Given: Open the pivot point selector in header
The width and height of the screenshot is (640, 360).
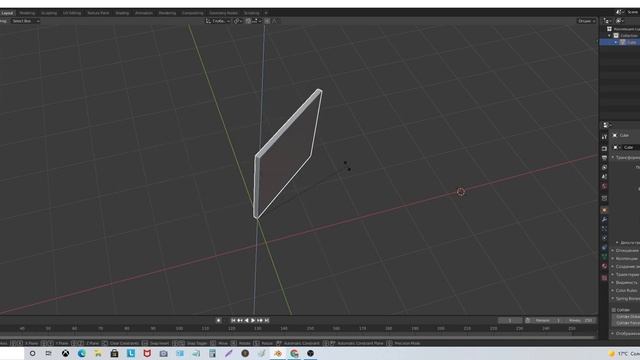Looking at the screenshot, I should (x=238, y=21).
